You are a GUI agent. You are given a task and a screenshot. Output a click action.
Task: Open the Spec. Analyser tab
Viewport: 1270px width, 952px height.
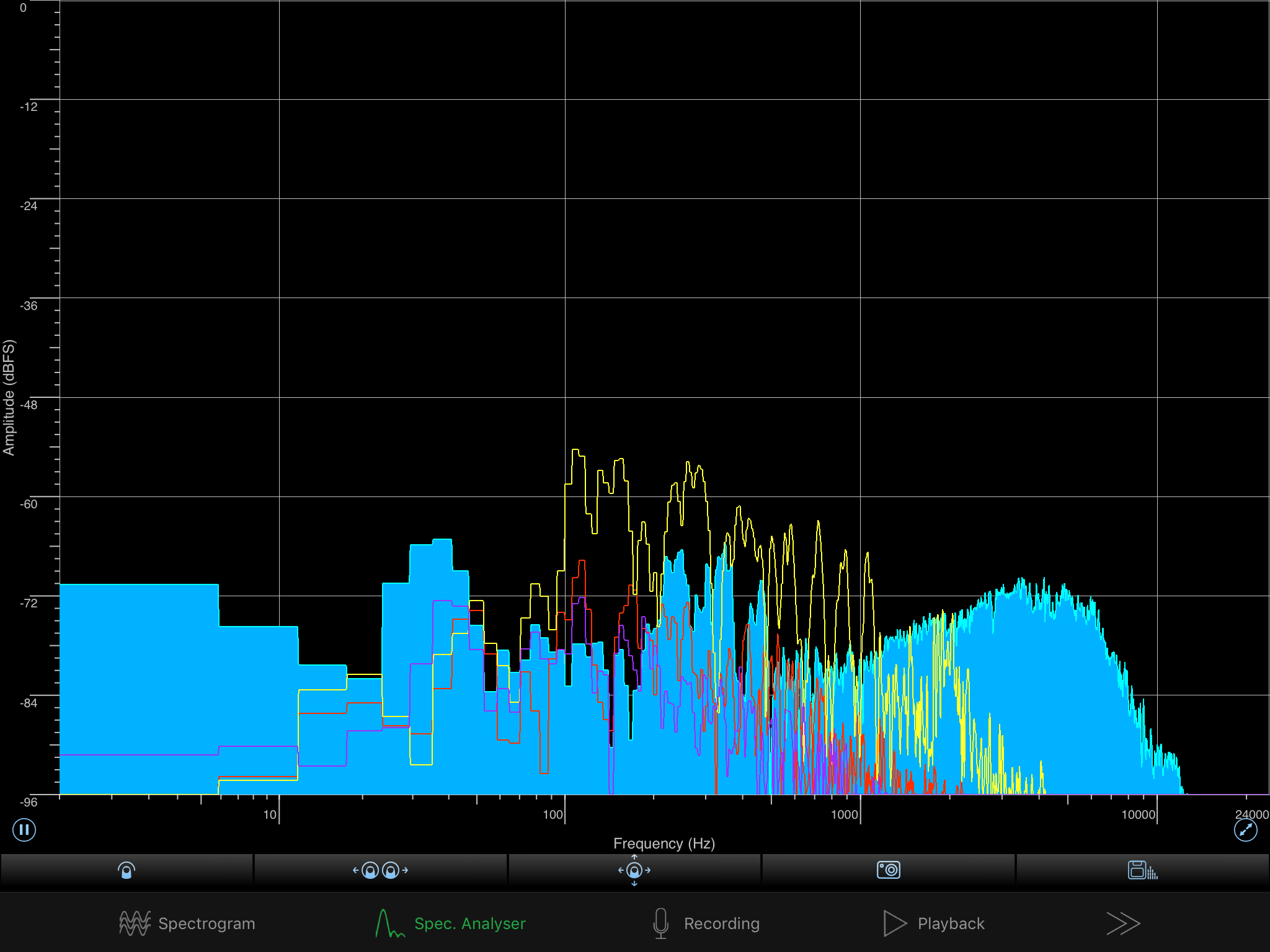click(x=451, y=923)
